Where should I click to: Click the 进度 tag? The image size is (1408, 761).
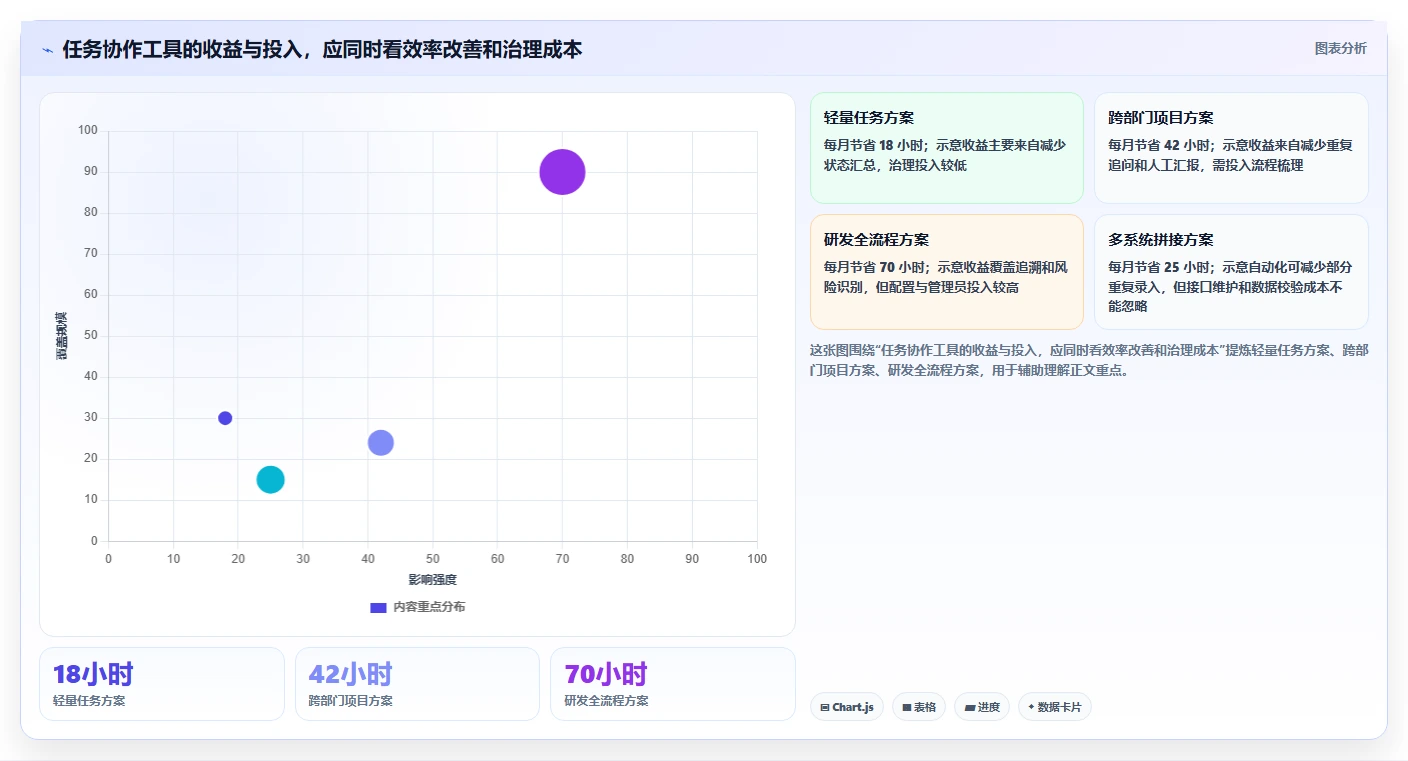(982, 707)
